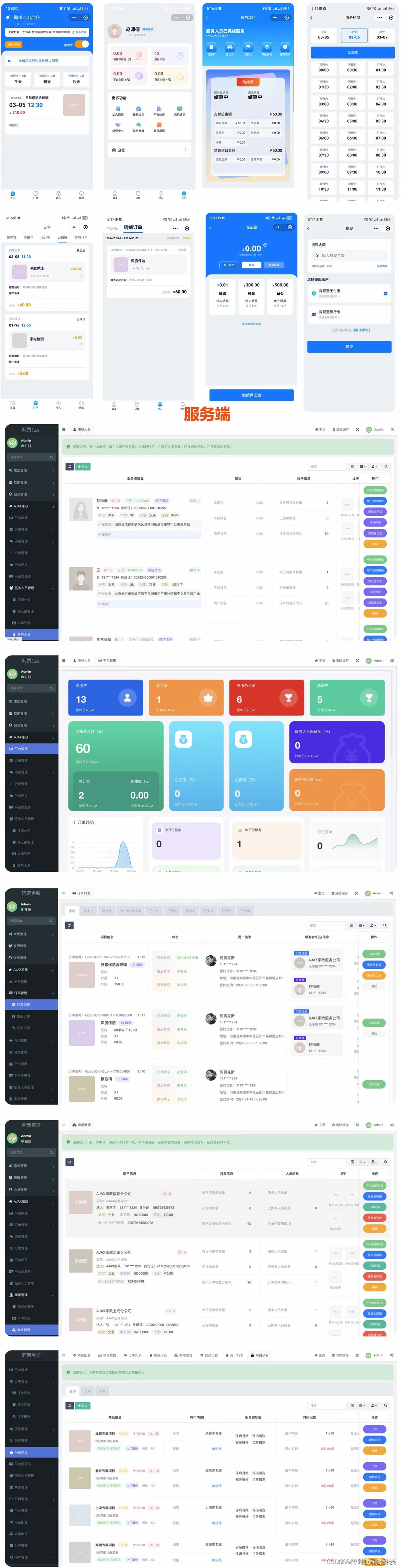Image resolution: width=401 pixels, height=1568 pixels.
Task: Open the 《提现协议》 link
Action: [x=361, y=330]
